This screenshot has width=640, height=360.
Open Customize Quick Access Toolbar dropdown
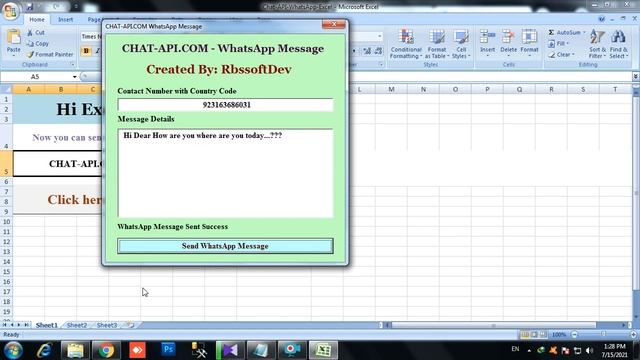[x=76, y=7]
